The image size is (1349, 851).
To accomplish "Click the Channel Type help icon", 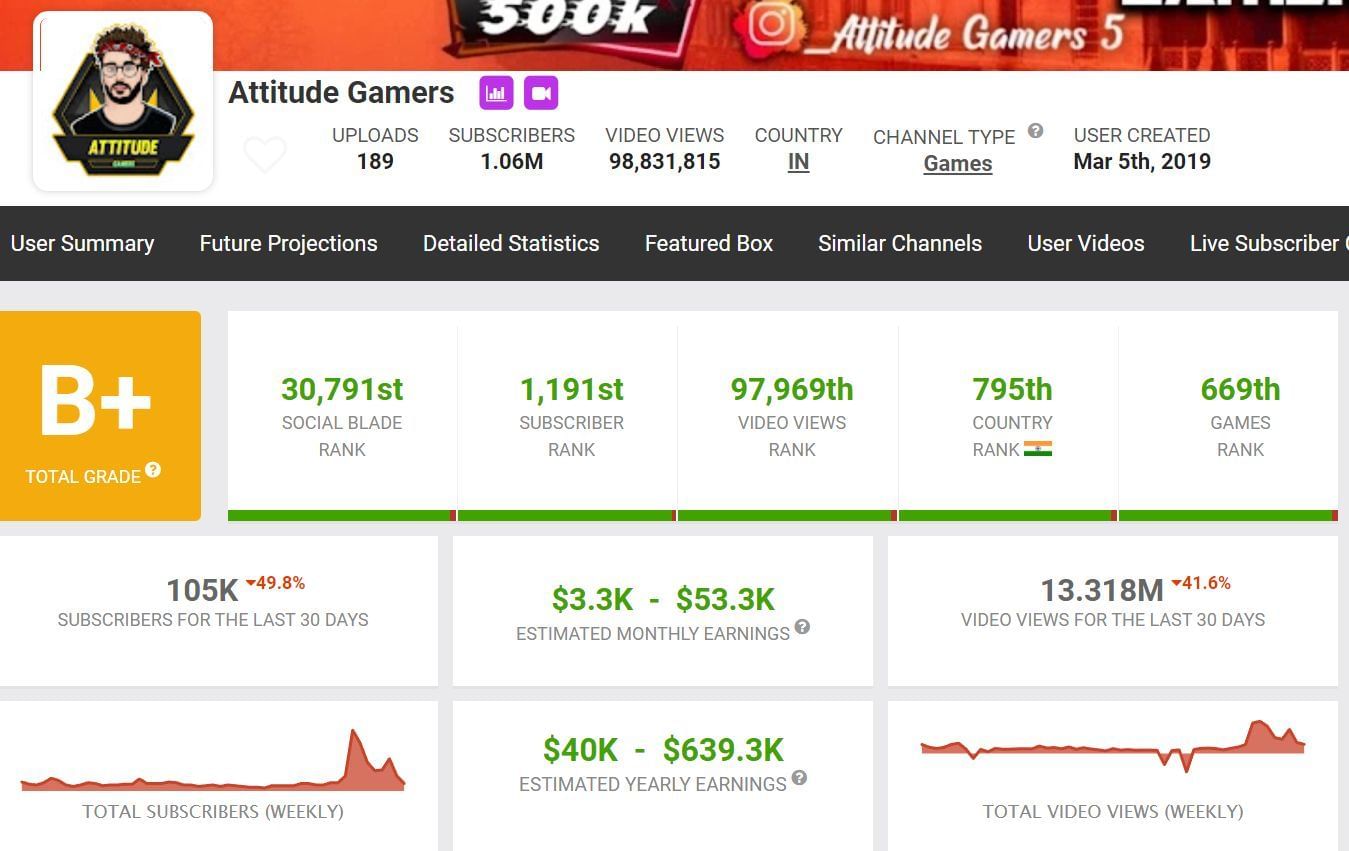I will 1036,130.
